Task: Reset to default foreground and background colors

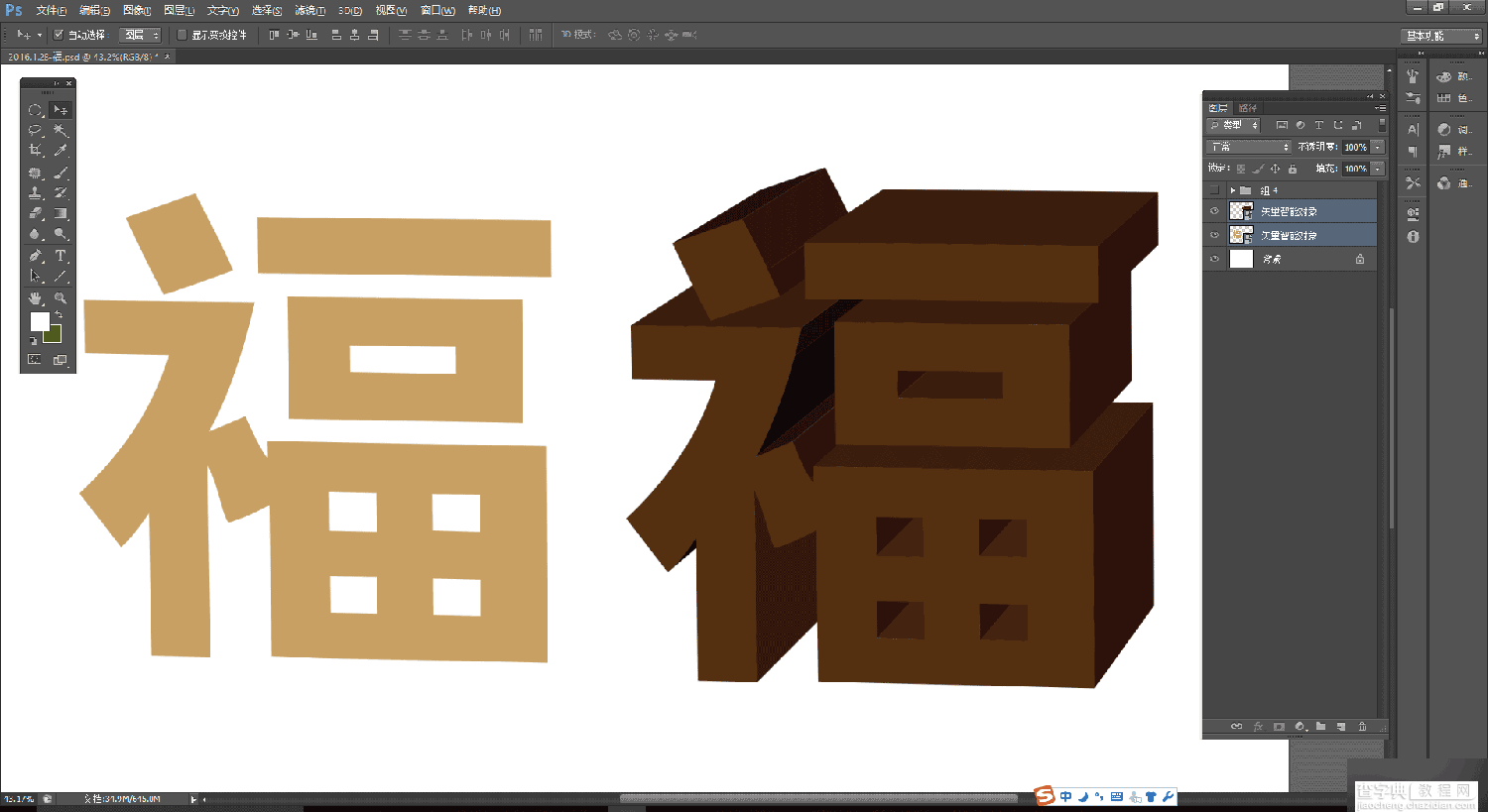Action: [33, 341]
